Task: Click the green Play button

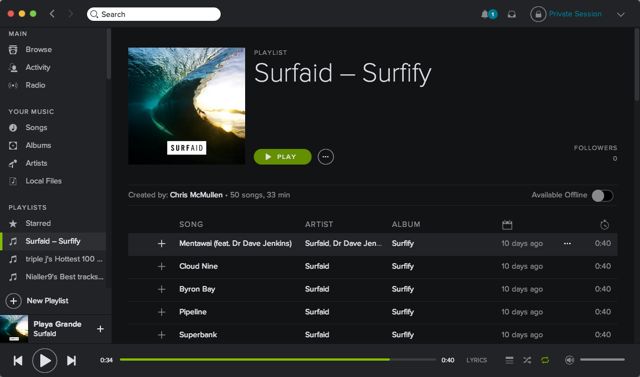Action: (282, 157)
